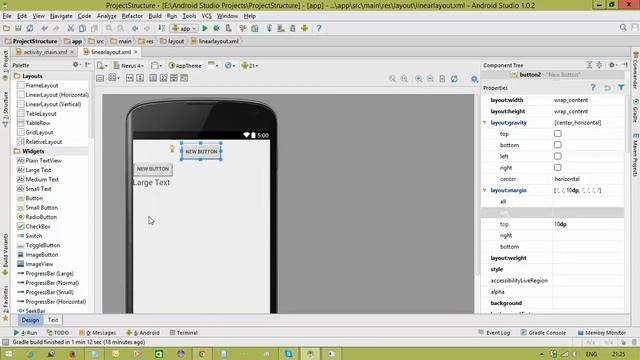Click the Refresh icon in designer toolbar

point(454,79)
